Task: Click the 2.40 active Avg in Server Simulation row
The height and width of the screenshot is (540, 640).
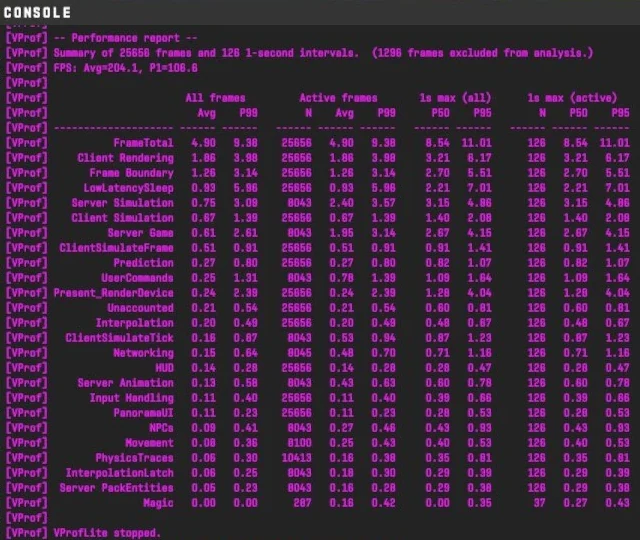Action: (341, 203)
